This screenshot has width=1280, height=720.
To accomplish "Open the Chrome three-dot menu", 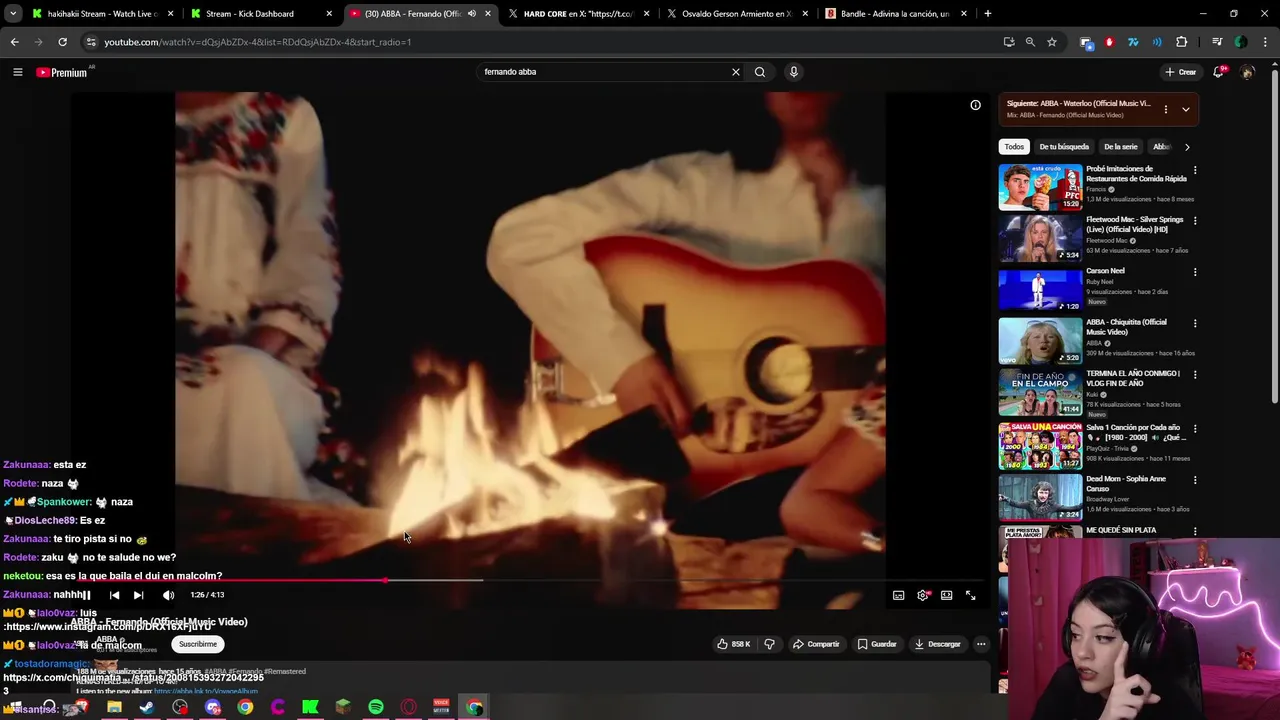I will [1264, 42].
